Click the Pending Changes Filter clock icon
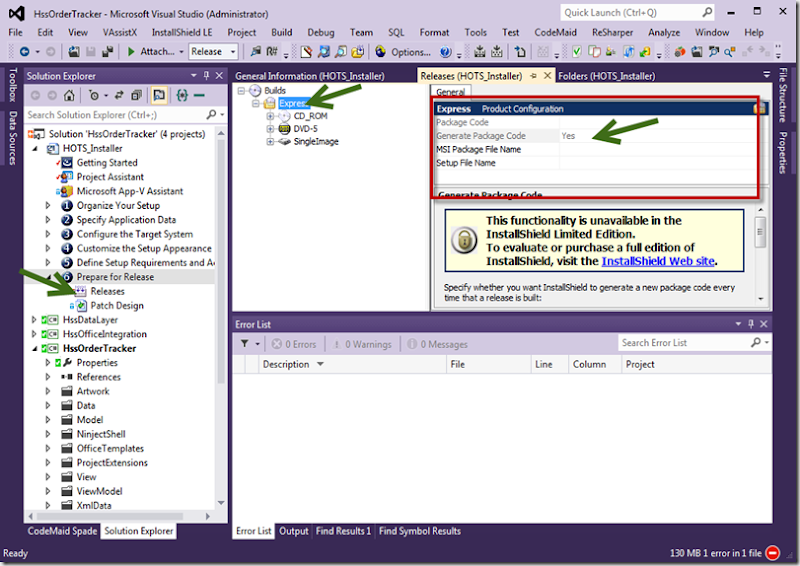 pos(94,95)
